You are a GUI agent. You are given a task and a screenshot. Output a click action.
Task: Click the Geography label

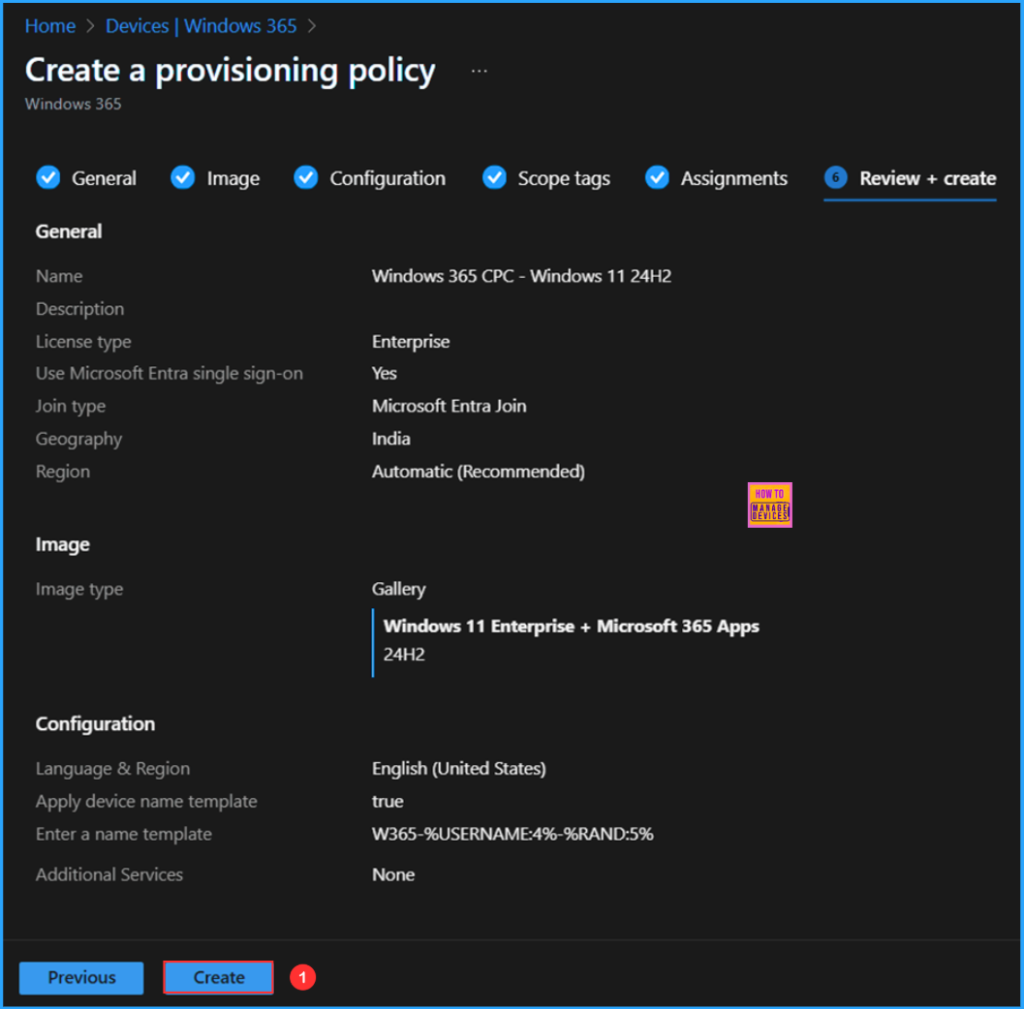pos(79,439)
